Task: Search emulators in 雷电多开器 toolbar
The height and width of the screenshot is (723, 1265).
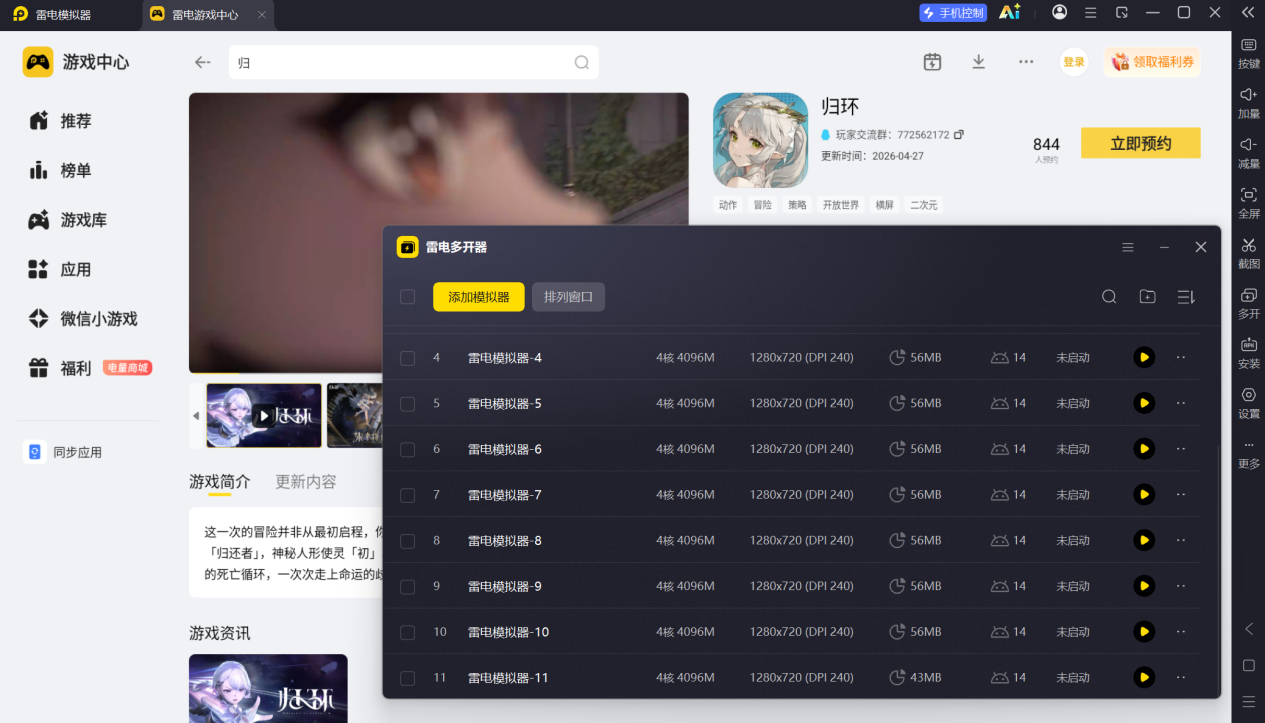Action: click(x=1109, y=297)
